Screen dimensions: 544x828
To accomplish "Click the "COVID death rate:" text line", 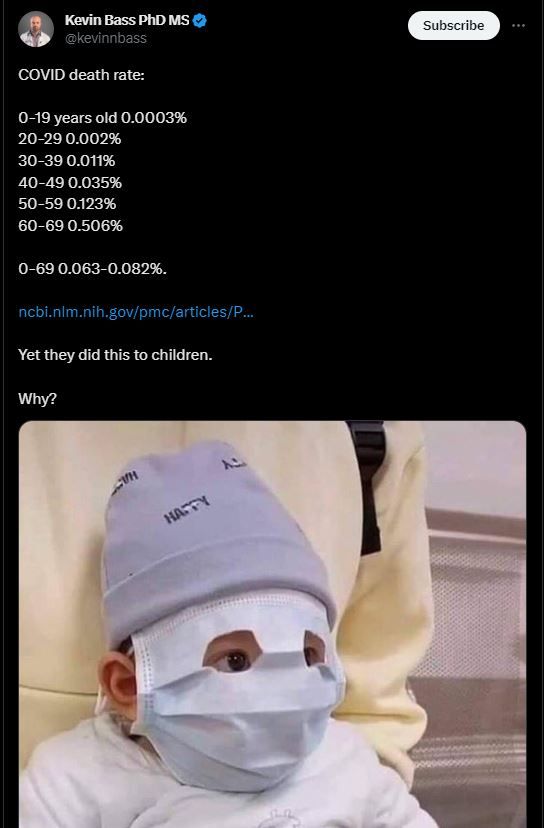I will (81, 75).
